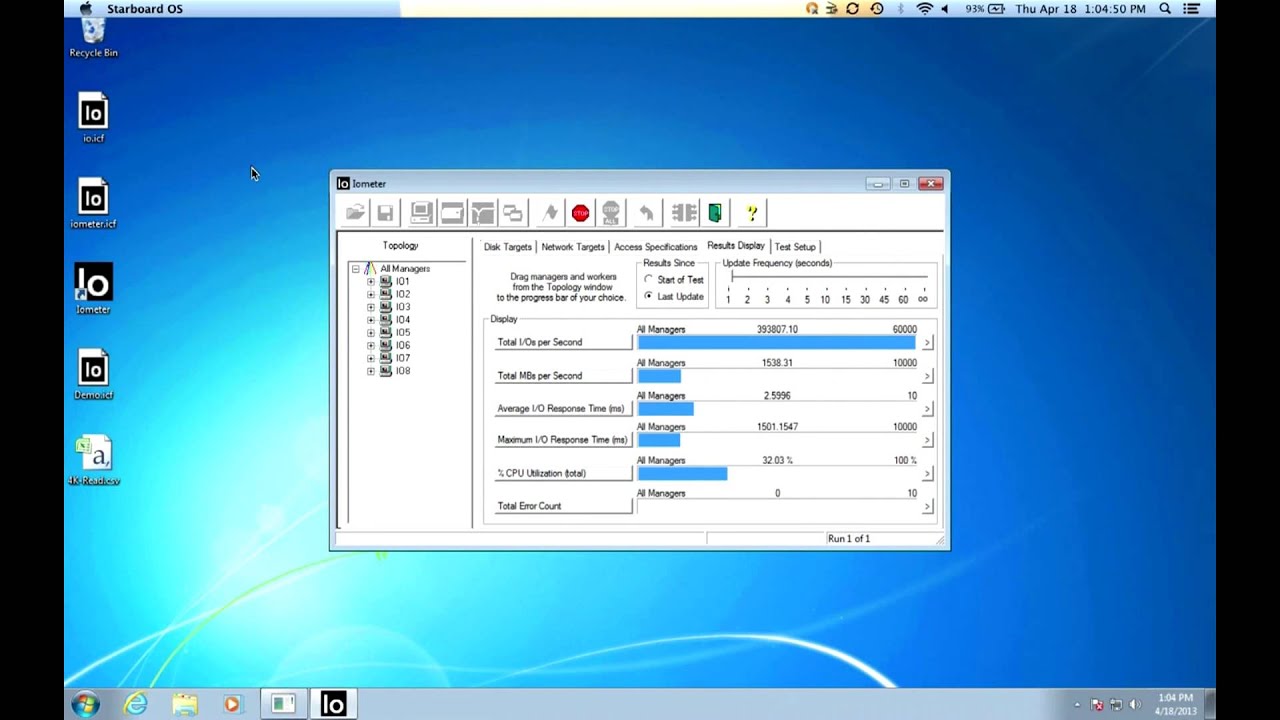Click Total Error Count button
1280x720 pixels.
(564, 506)
